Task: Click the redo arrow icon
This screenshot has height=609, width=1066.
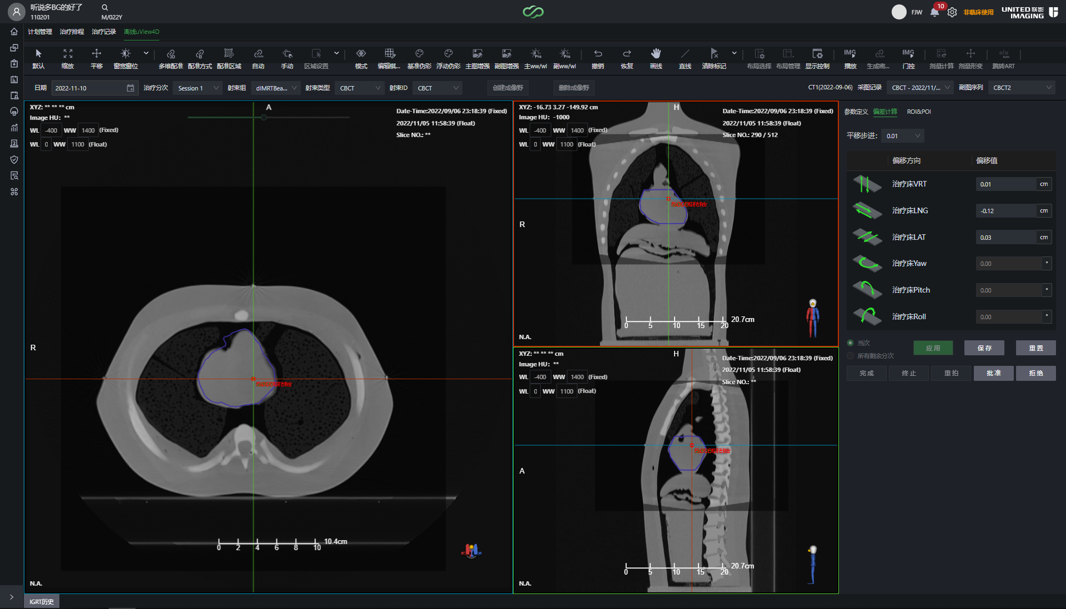Action: (627, 54)
